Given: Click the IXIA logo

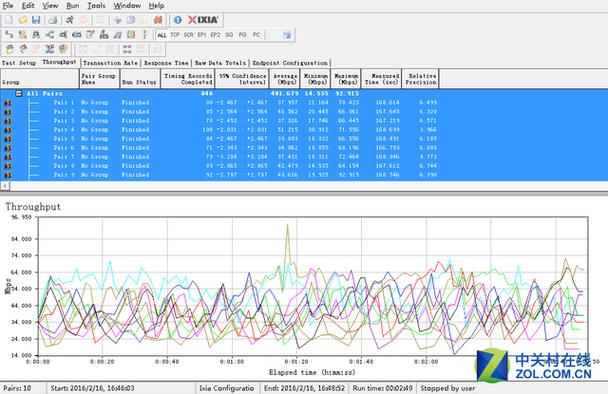Looking at the screenshot, I should click(203, 20).
